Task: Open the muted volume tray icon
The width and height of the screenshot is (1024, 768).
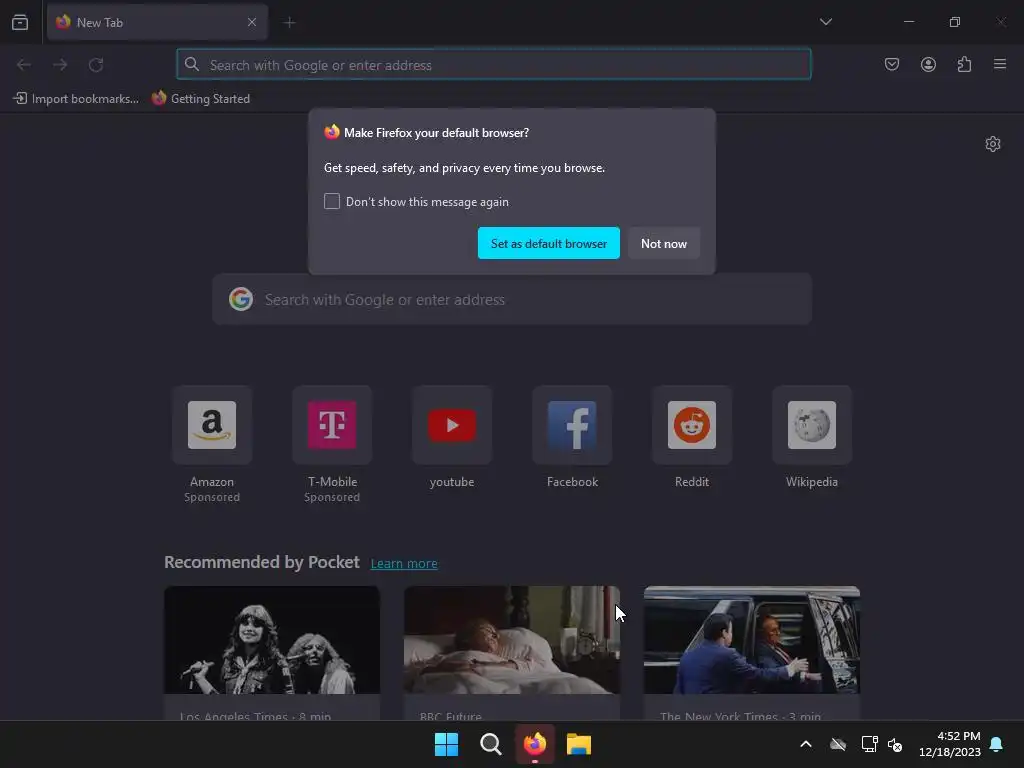Action: (895, 744)
